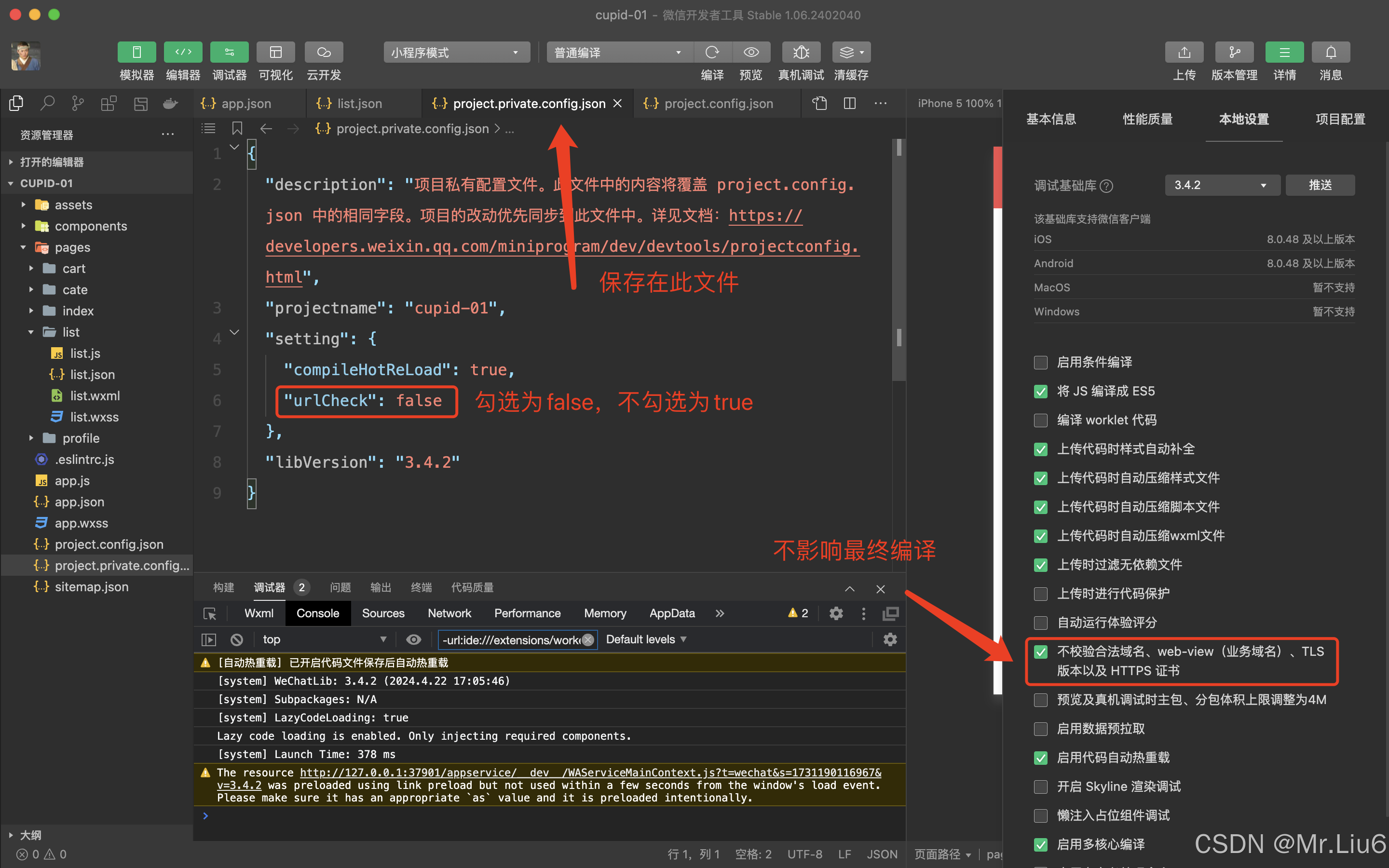The image size is (1389, 868).
Task: Click the bookmark icon in breadcrumb bar
Action: click(237, 128)
